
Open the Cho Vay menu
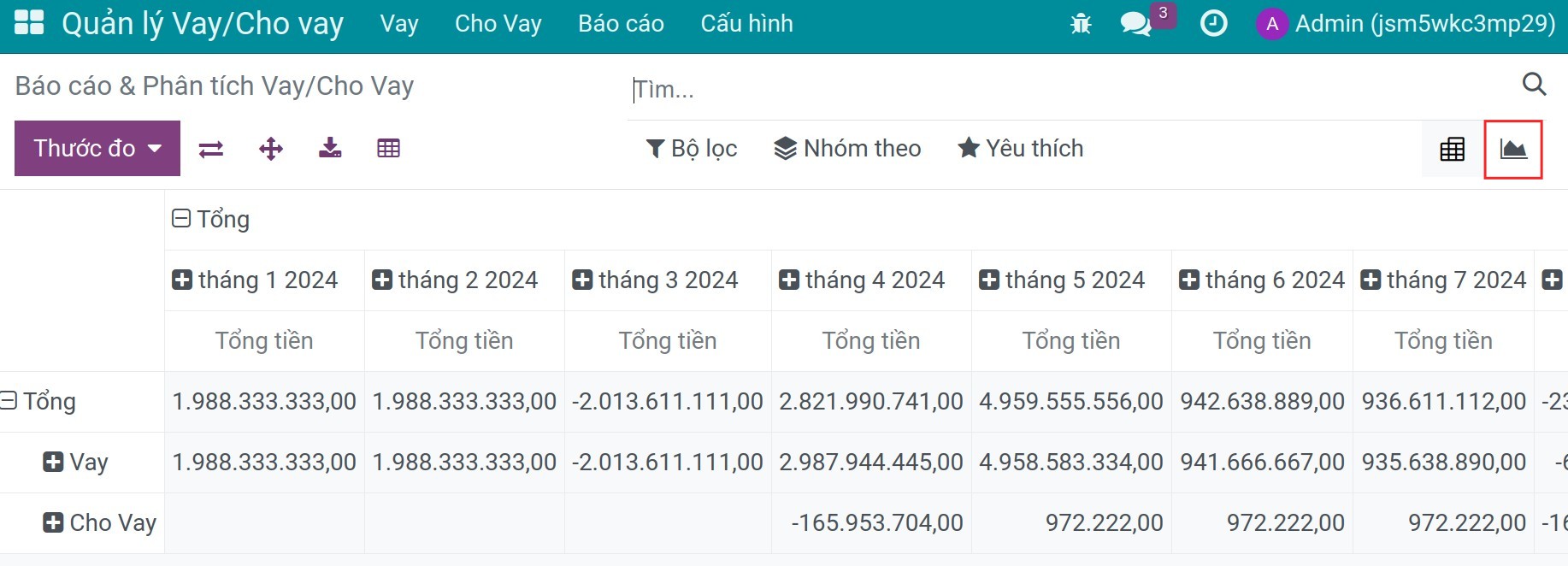click(498, 23)
